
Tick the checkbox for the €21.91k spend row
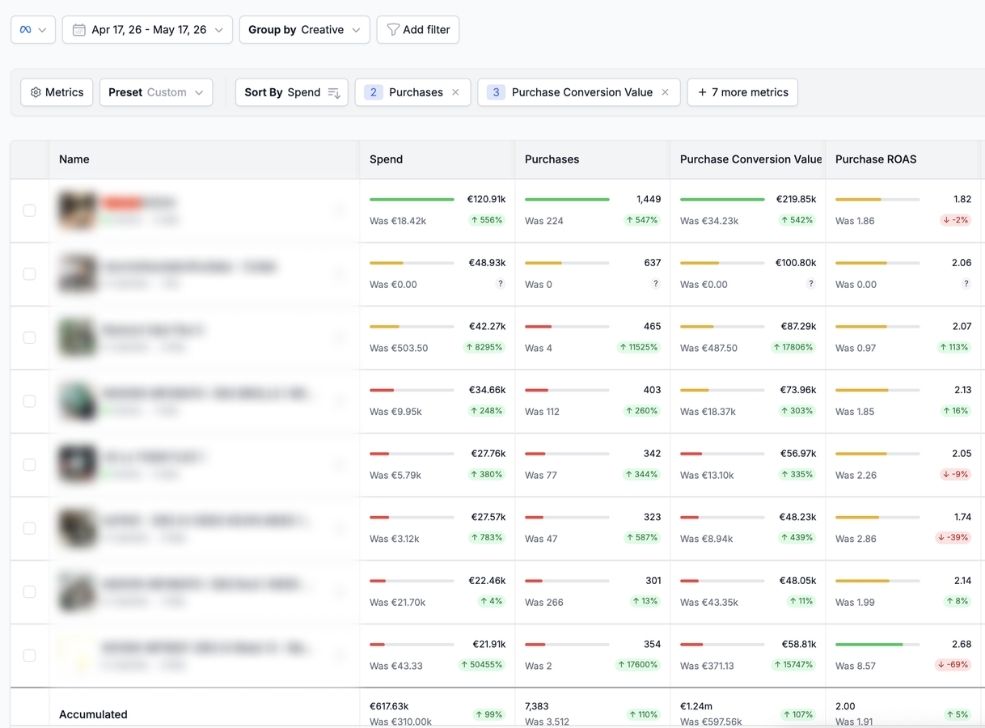(30, 655)
